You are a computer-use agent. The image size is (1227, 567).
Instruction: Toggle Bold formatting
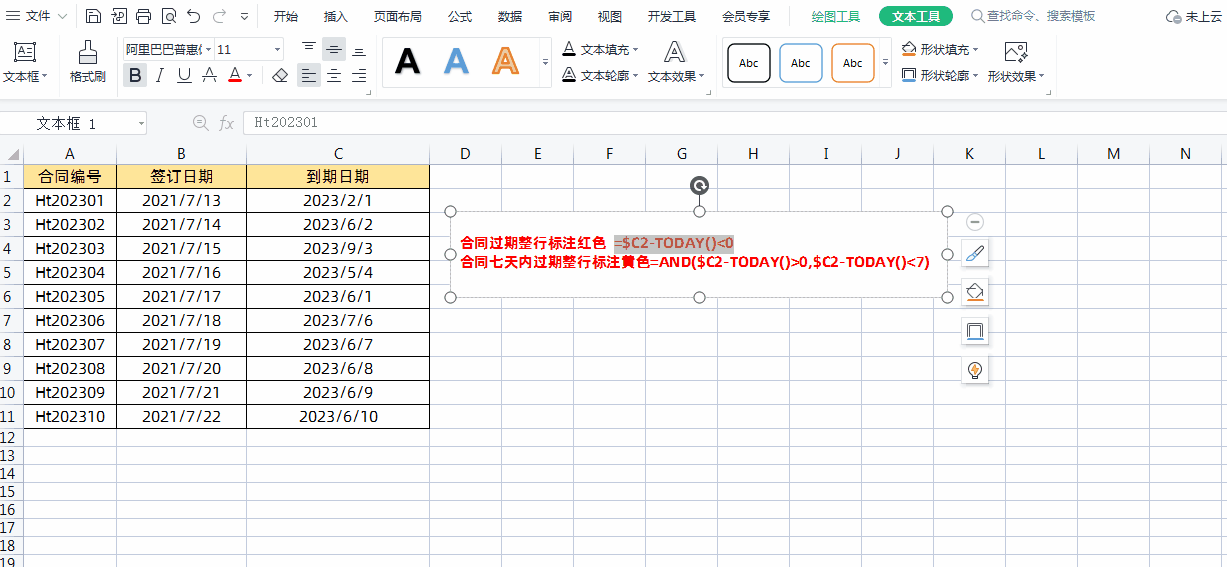click(134, 75)
